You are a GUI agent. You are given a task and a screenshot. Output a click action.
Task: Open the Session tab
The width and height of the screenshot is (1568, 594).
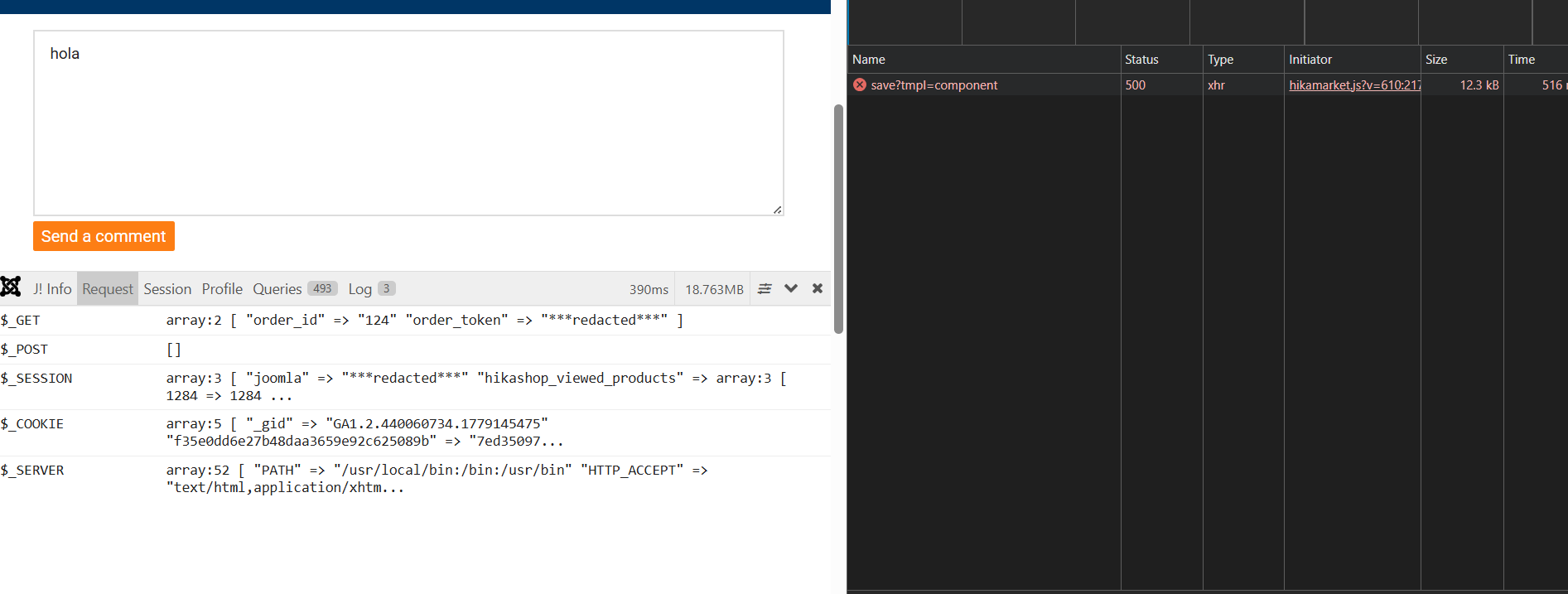(x=167, y=288)
